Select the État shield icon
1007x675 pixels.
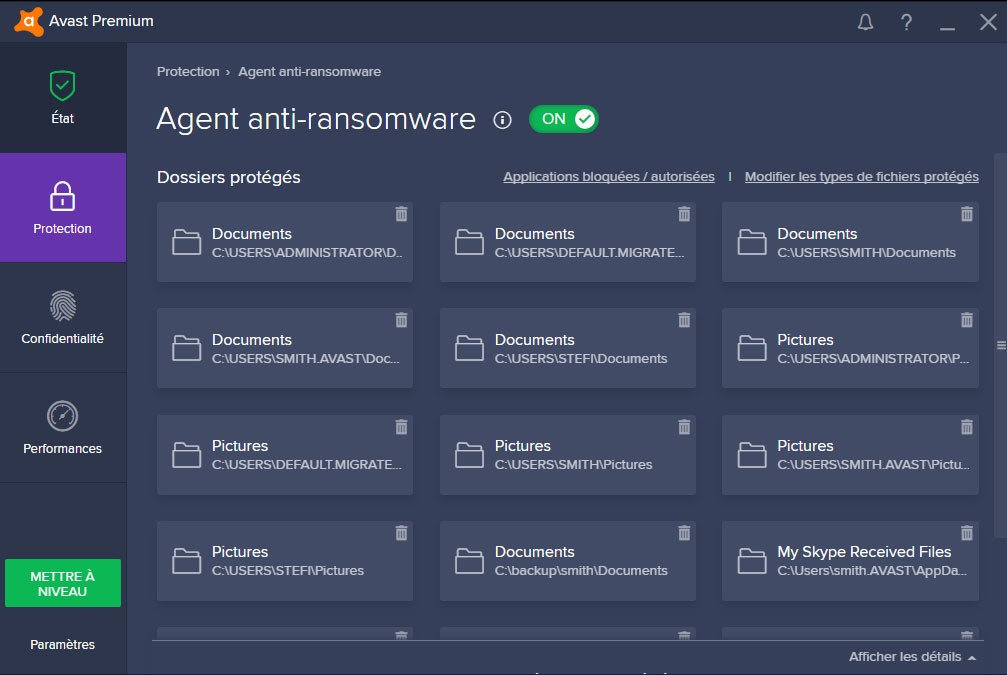62,86
